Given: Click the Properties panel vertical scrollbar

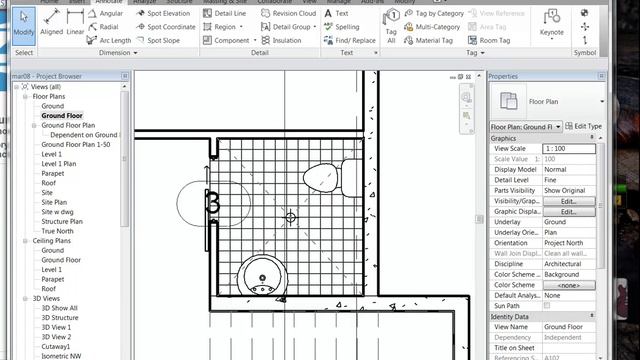Looking at the screenshot, I should coord(600,205).
